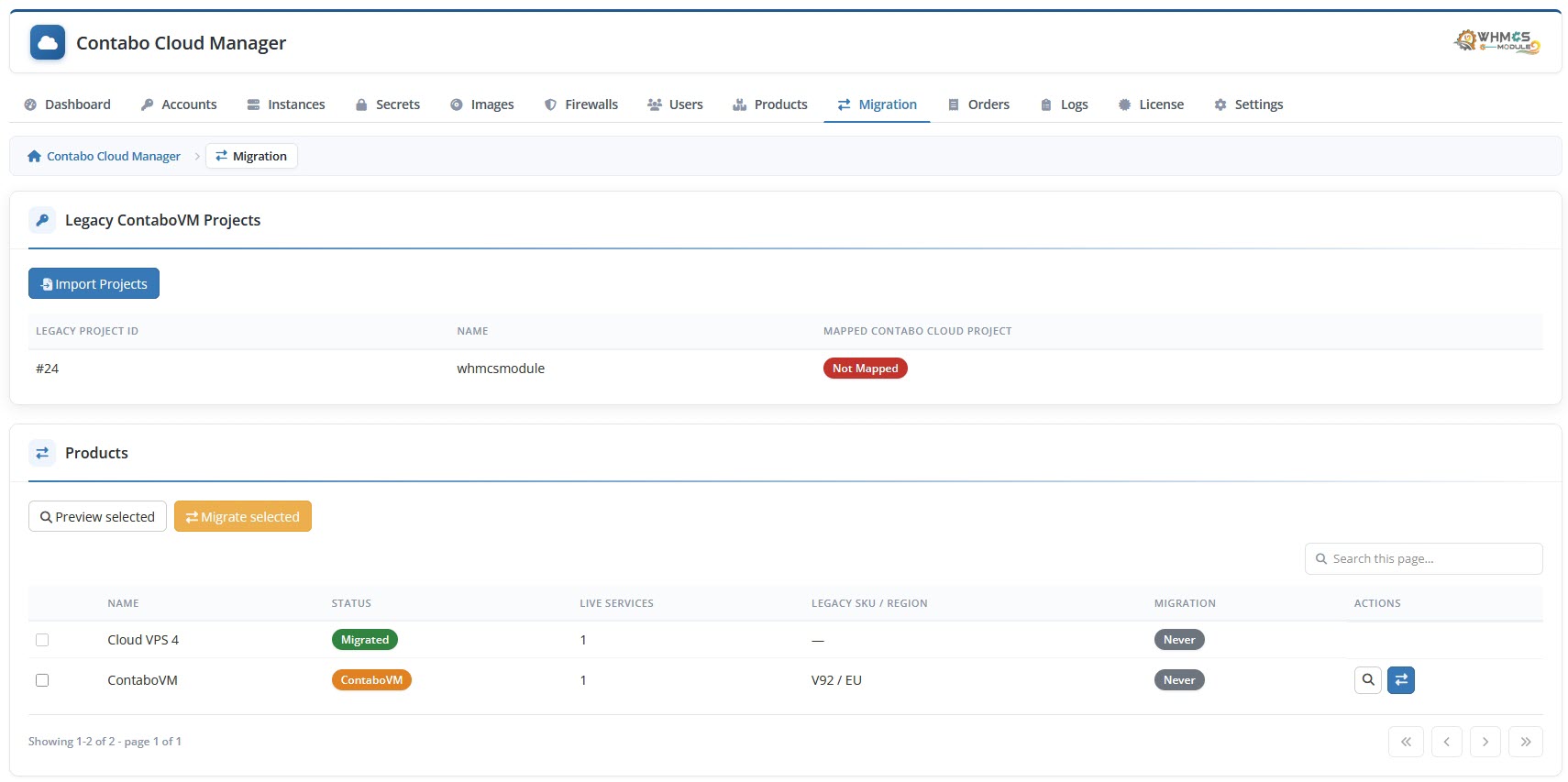The width and height of the screenshot is (1568, 782).
Task: Click the V92 / EU region value
Action: pos(836,680)
